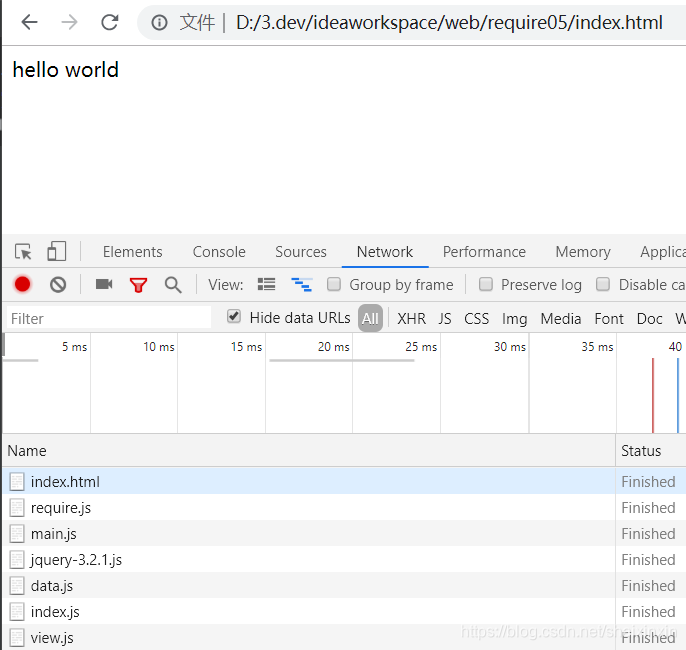View site information icon in address bar

point(159,22)
